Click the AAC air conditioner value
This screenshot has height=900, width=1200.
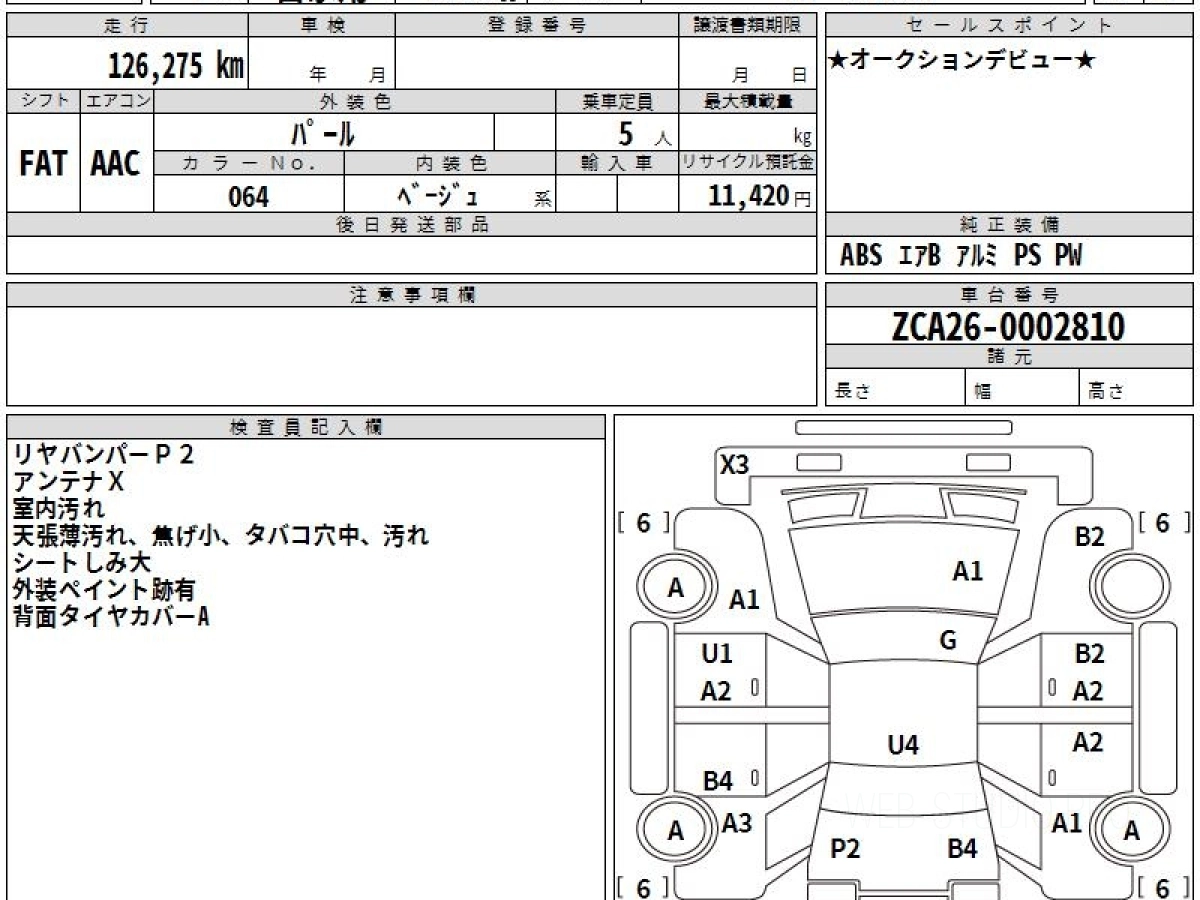pyautogui.click(x=116, y=164)
